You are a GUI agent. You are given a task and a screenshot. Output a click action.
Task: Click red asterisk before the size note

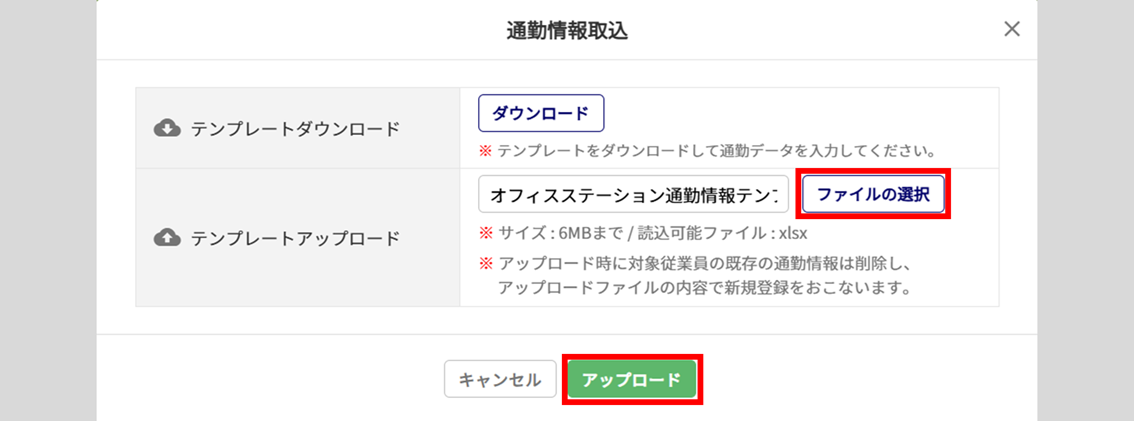coord(486,233)
